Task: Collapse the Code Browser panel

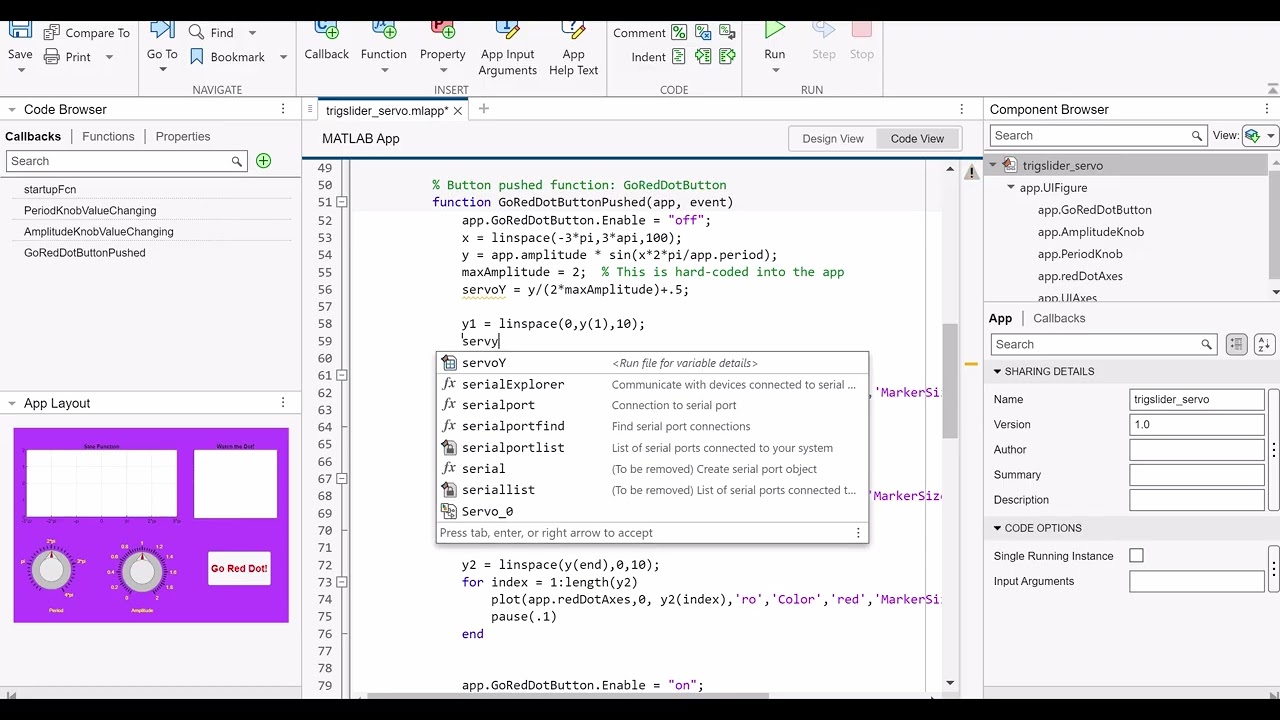Action: 12,110
